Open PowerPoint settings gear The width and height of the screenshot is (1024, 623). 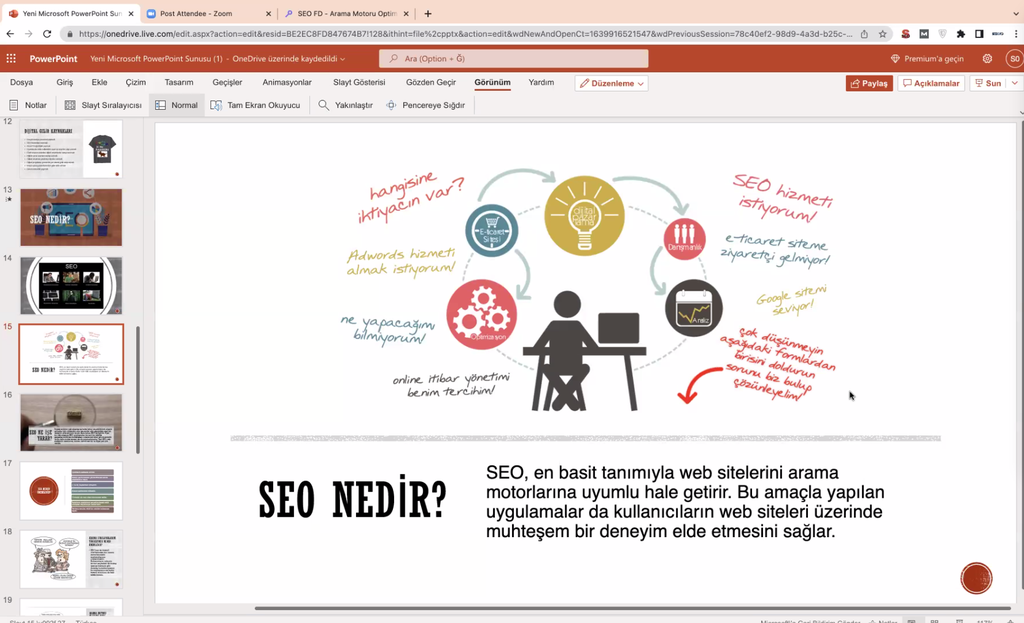[987, 59]
